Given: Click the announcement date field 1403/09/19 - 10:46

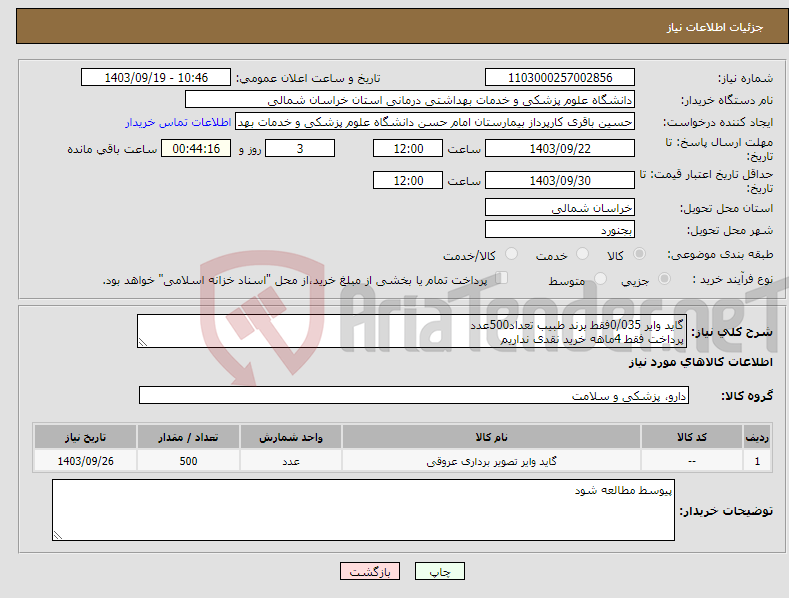Looking at the screenshot, I should tap(156, 78).
